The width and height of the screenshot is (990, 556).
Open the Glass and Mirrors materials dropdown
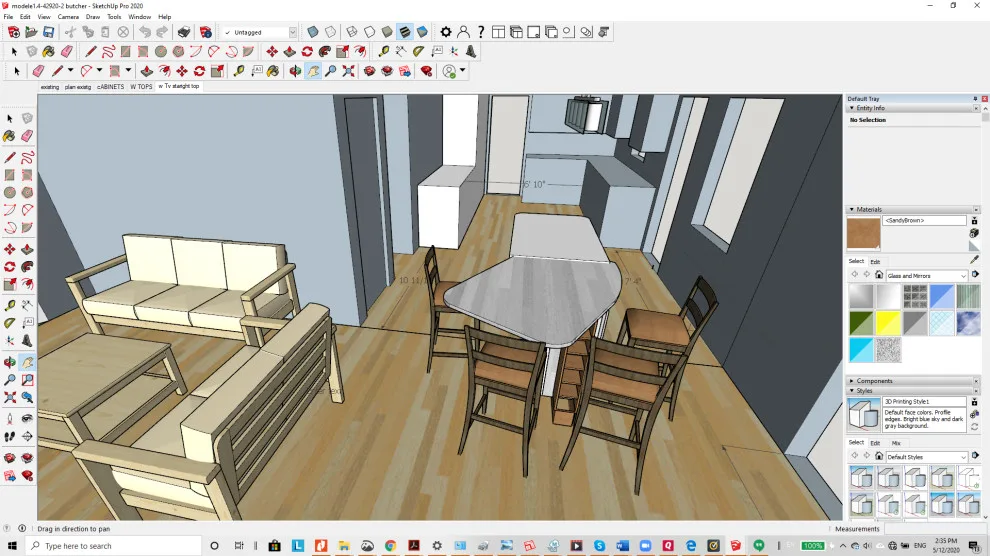point(926,276)
